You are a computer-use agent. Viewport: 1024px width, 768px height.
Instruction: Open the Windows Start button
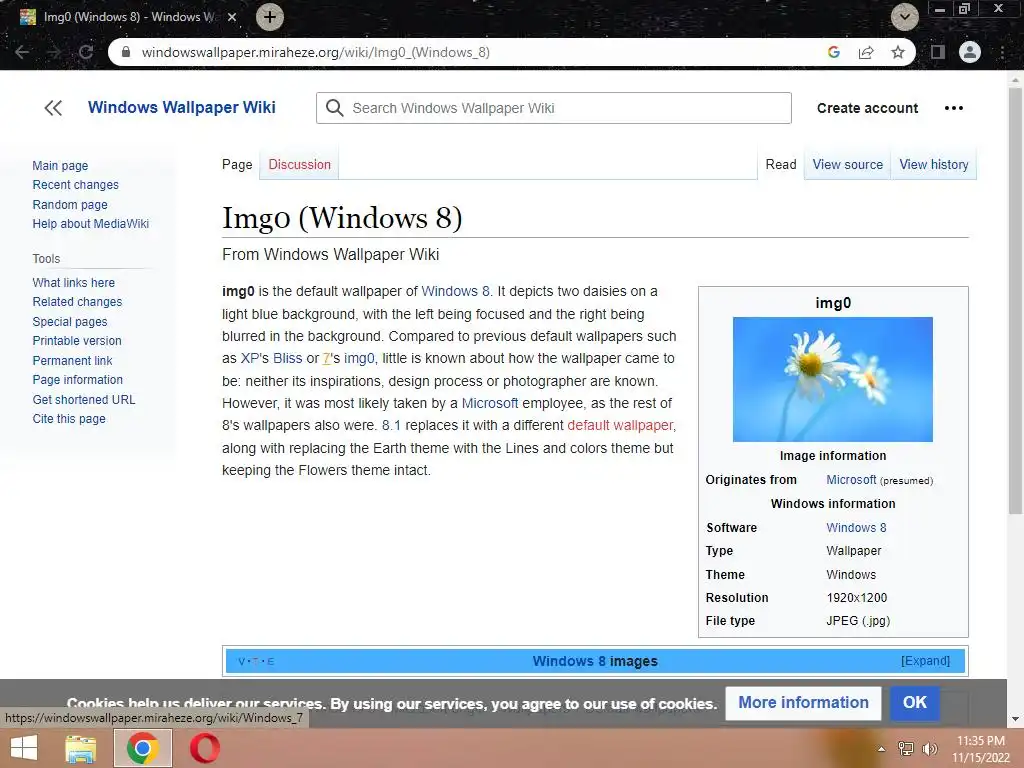[x=24, y=748]
